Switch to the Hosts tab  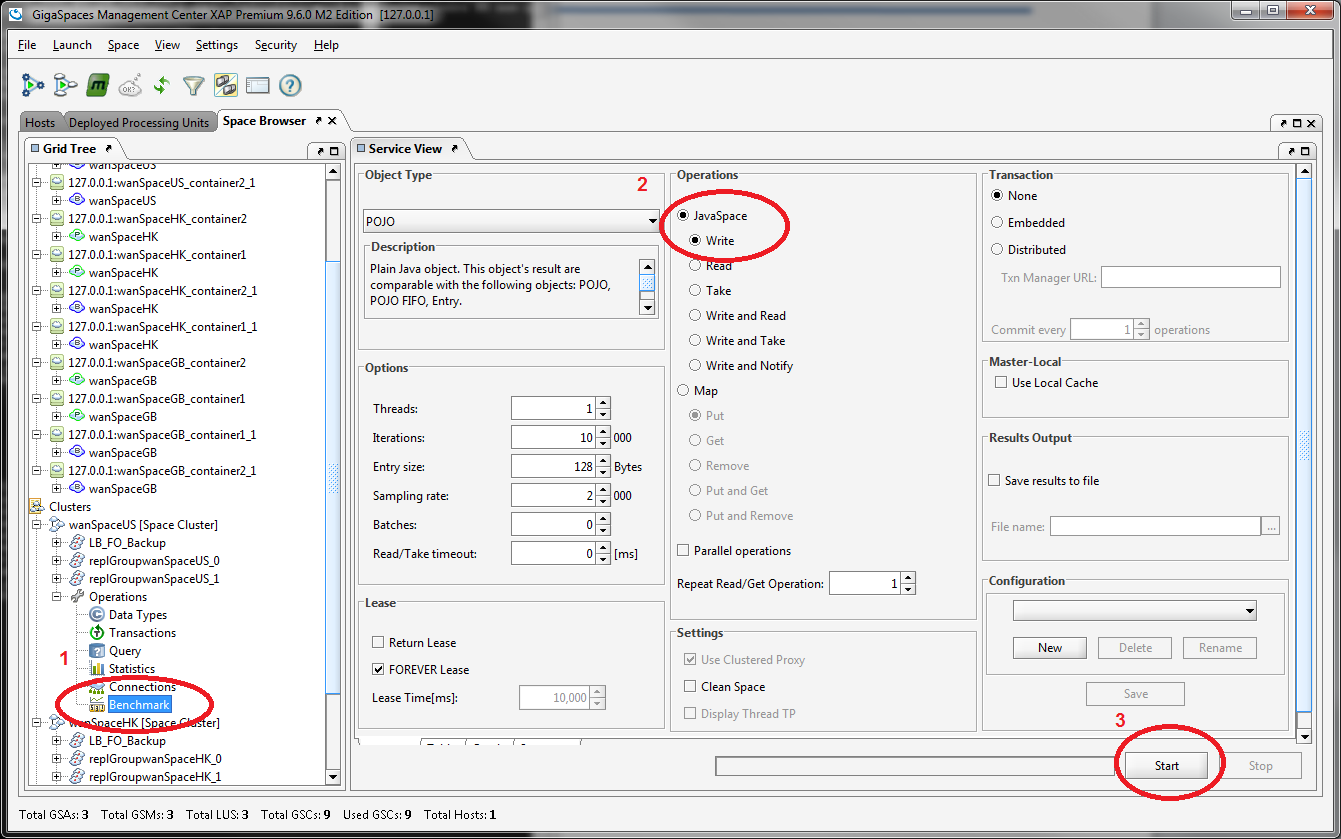point(40,123)
